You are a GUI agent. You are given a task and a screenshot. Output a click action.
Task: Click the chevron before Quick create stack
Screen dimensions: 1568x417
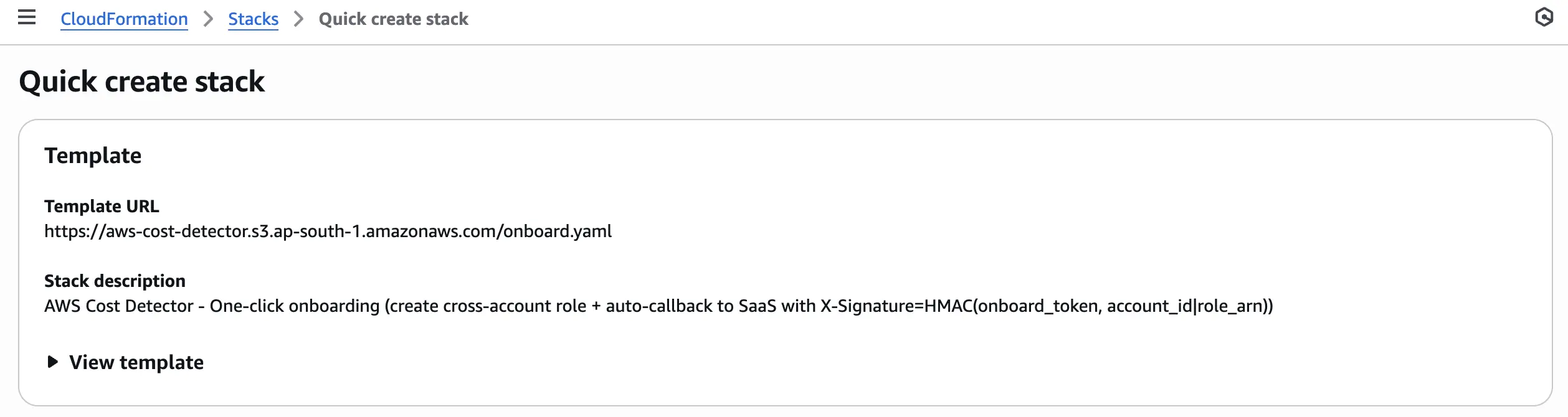click(x=298, y=19)
